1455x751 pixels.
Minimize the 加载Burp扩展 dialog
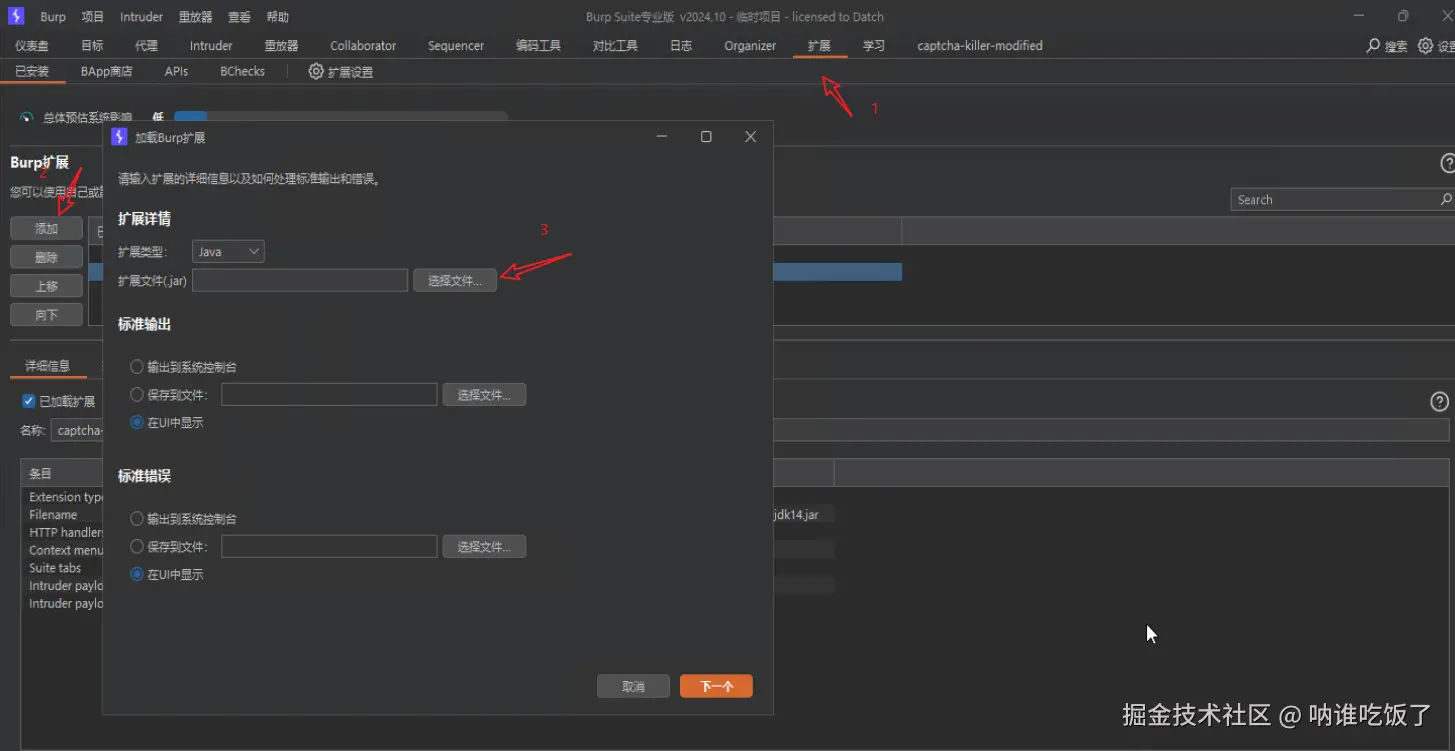[662, 137]
